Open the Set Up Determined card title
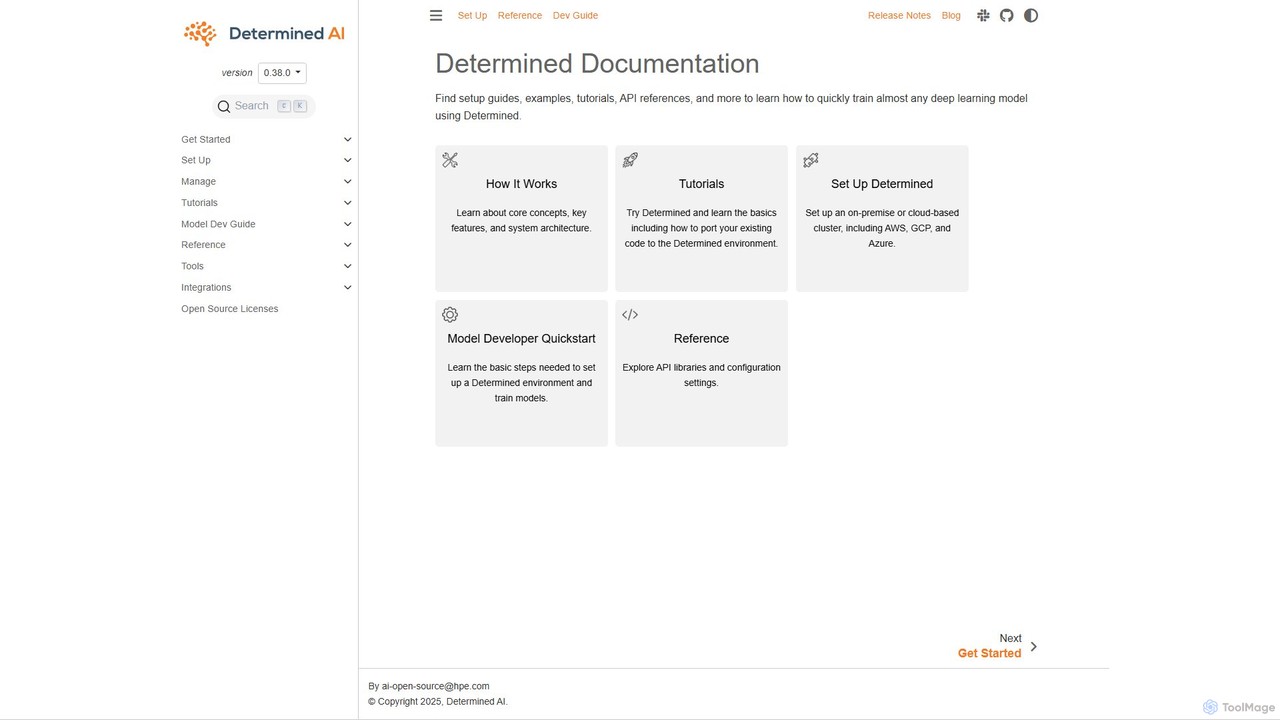This screenshot has height=720, width=1280. (x=882, y=184)
